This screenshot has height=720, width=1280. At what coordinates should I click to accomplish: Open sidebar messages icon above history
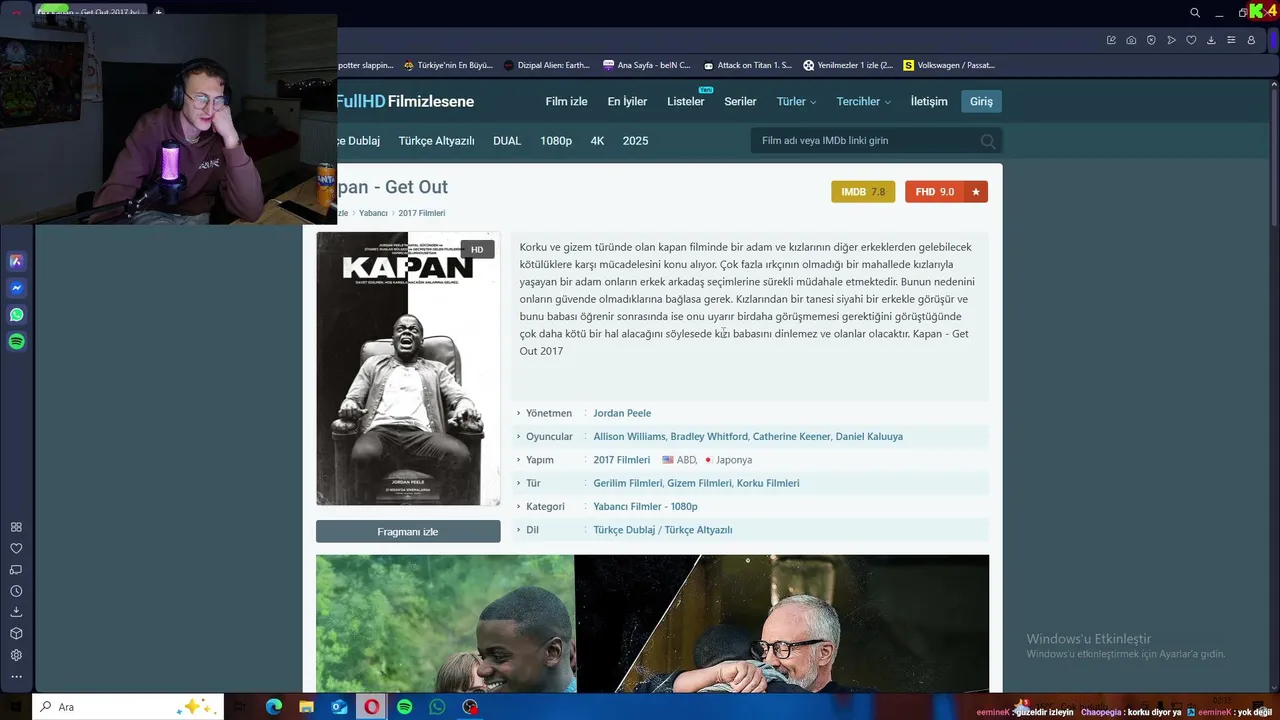(x=16, y=570)
